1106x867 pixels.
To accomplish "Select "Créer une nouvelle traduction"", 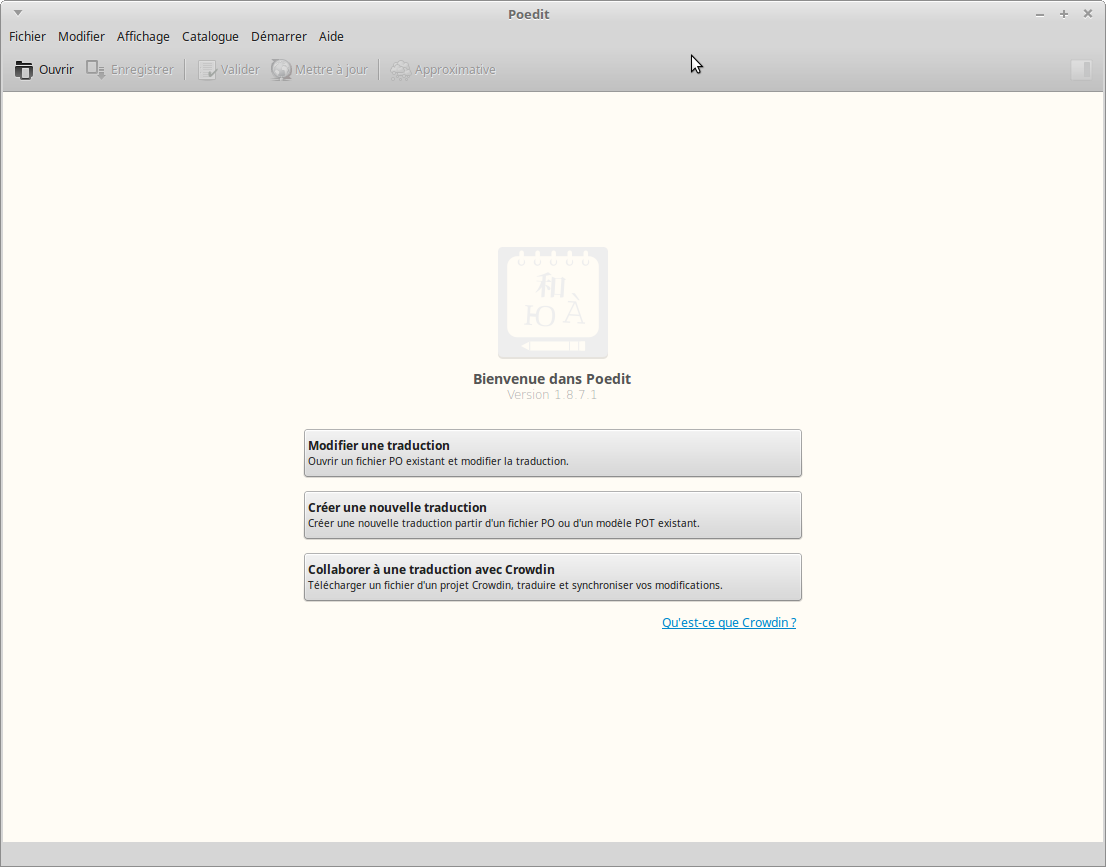I will point(552,515).
